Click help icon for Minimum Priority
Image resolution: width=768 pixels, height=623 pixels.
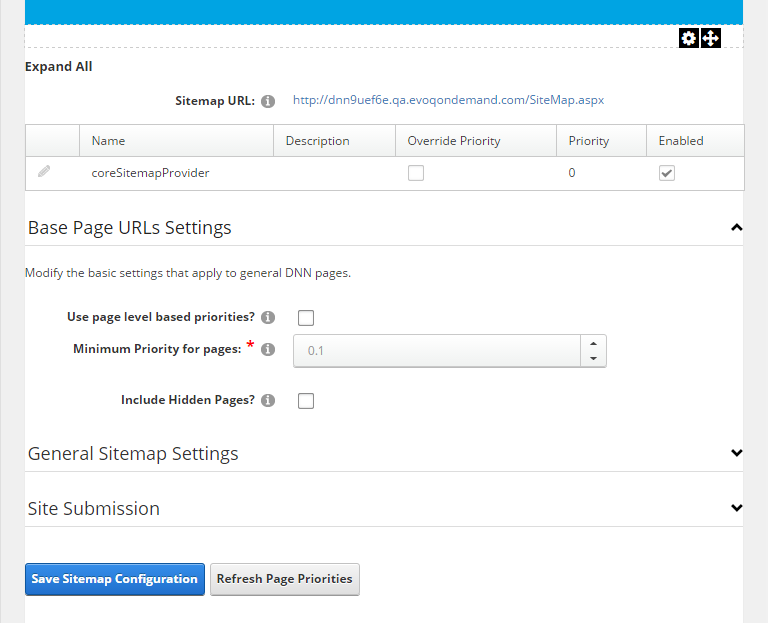point(267,350)
